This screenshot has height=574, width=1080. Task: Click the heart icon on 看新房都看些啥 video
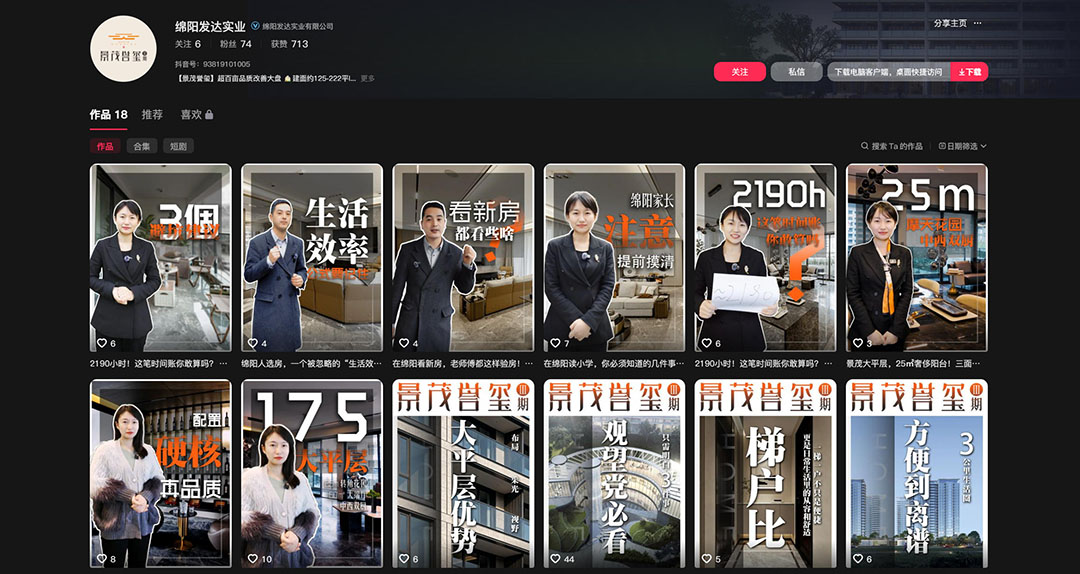pyautogui.click(x=404, y=342)
